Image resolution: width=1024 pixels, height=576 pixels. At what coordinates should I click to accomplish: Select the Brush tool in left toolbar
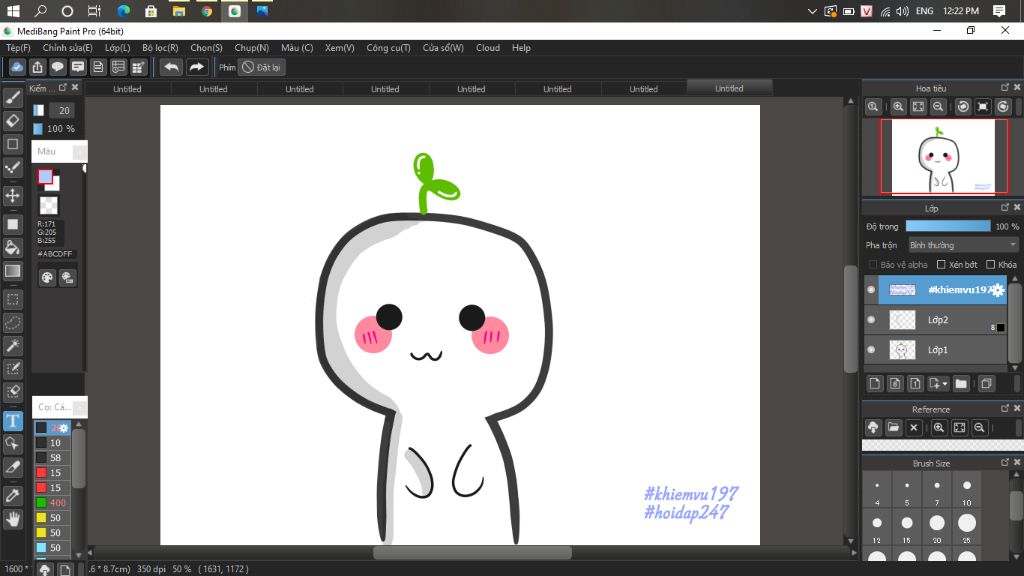[x=13, y=97]
